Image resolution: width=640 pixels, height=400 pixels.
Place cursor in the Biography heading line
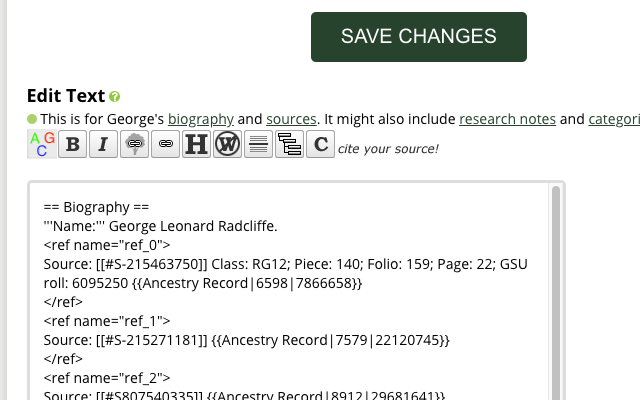point(96,207)
